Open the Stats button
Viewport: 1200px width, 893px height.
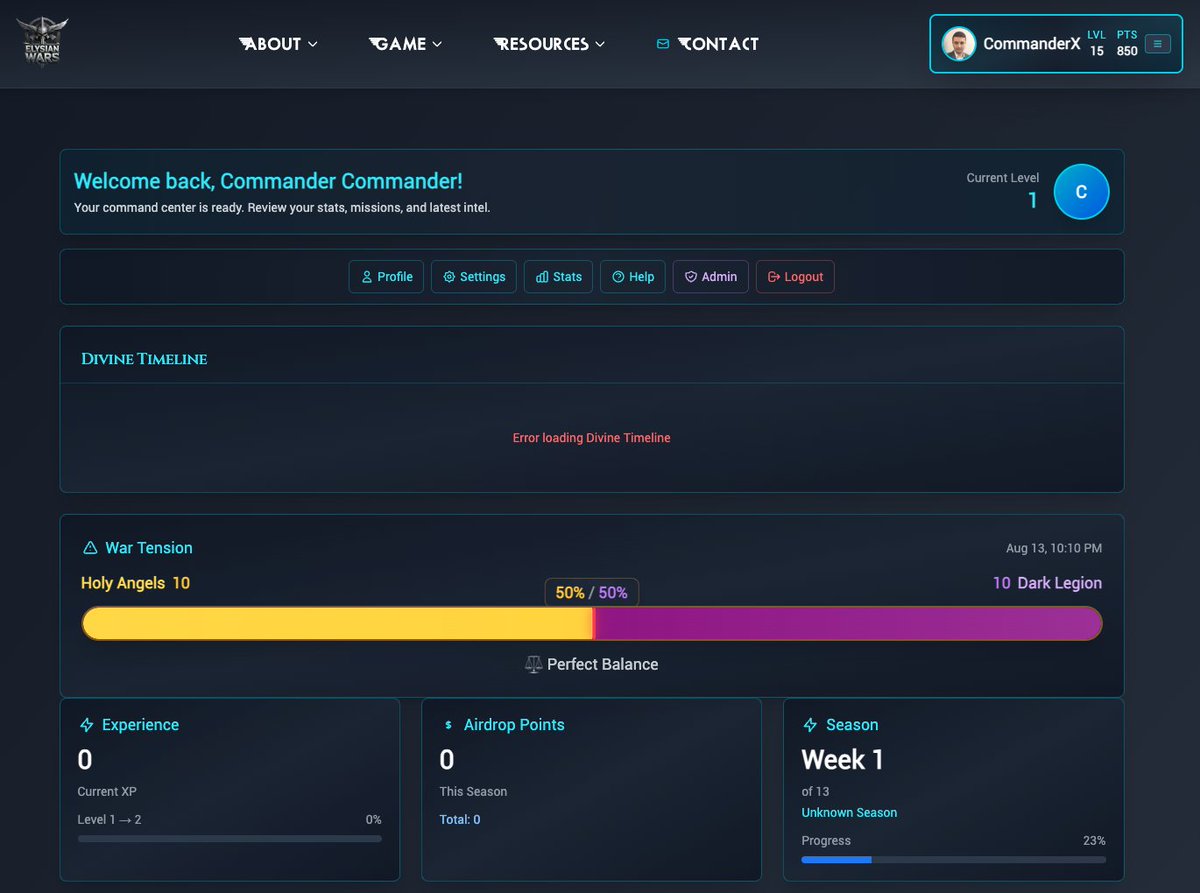[559, 277]
